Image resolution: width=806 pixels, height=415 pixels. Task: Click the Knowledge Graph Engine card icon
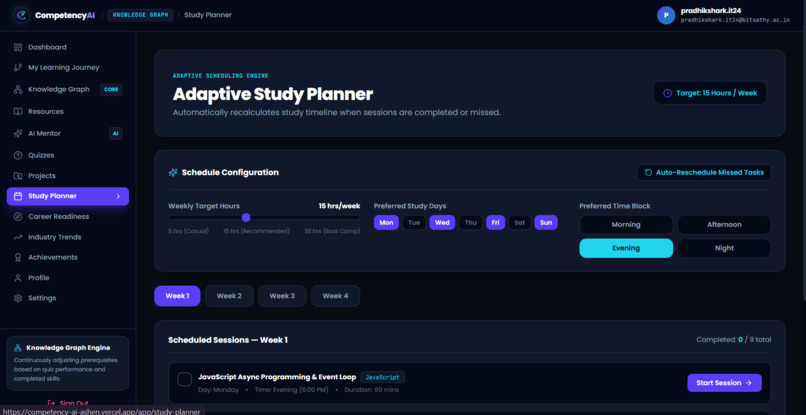(x=18, y=348)
